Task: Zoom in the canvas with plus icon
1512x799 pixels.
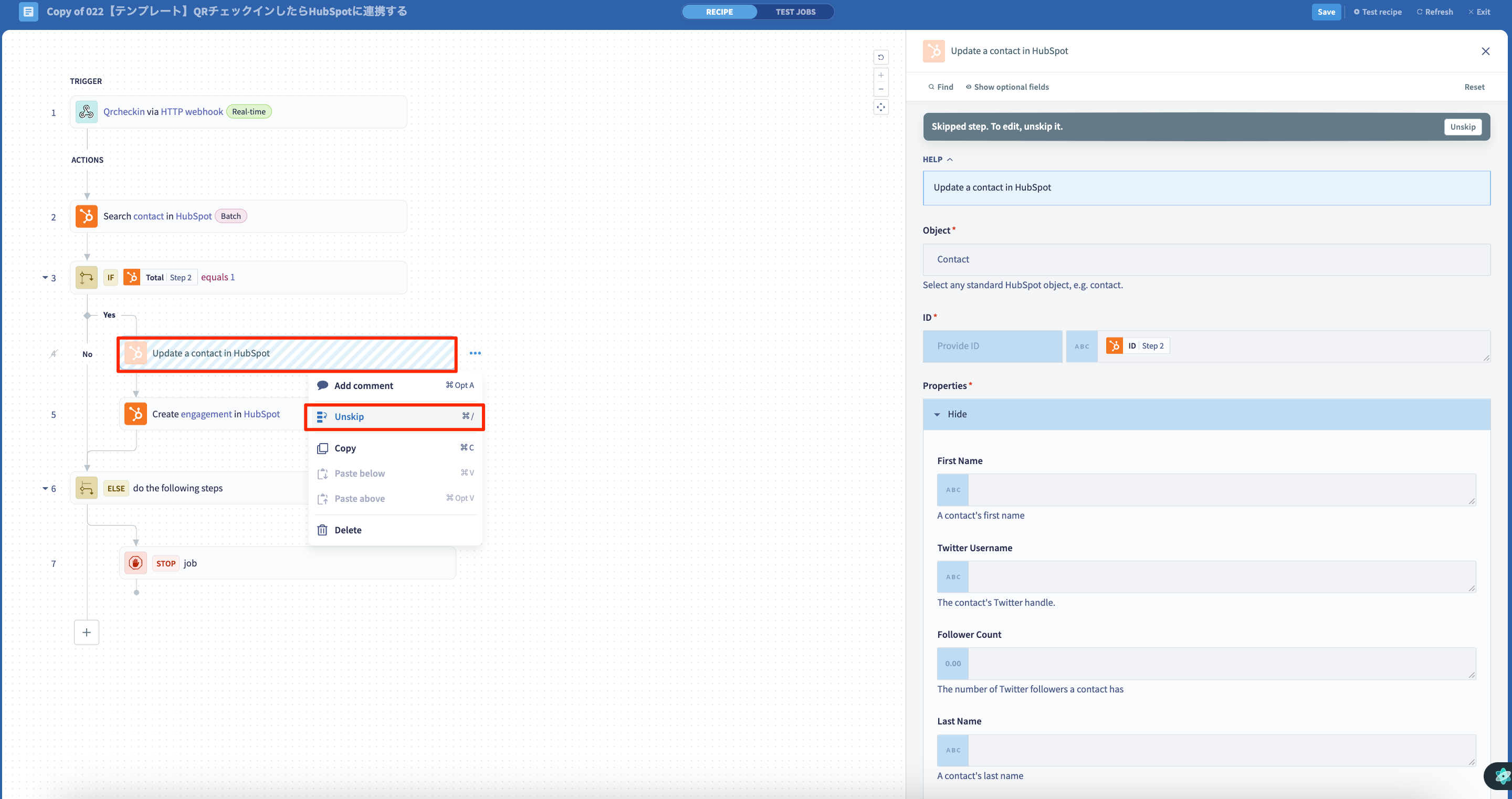Action: click(x=880, y=75)
